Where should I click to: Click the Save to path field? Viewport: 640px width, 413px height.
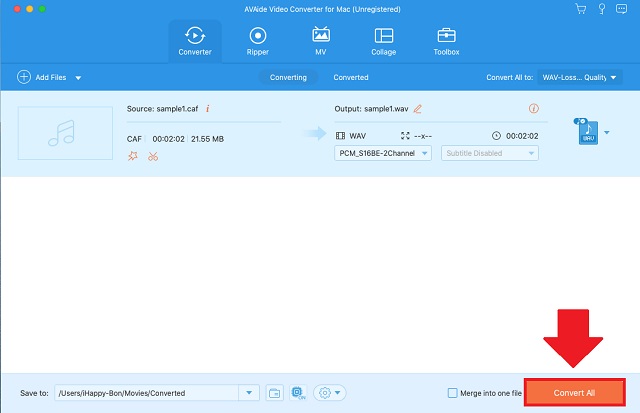coord(147,393)
